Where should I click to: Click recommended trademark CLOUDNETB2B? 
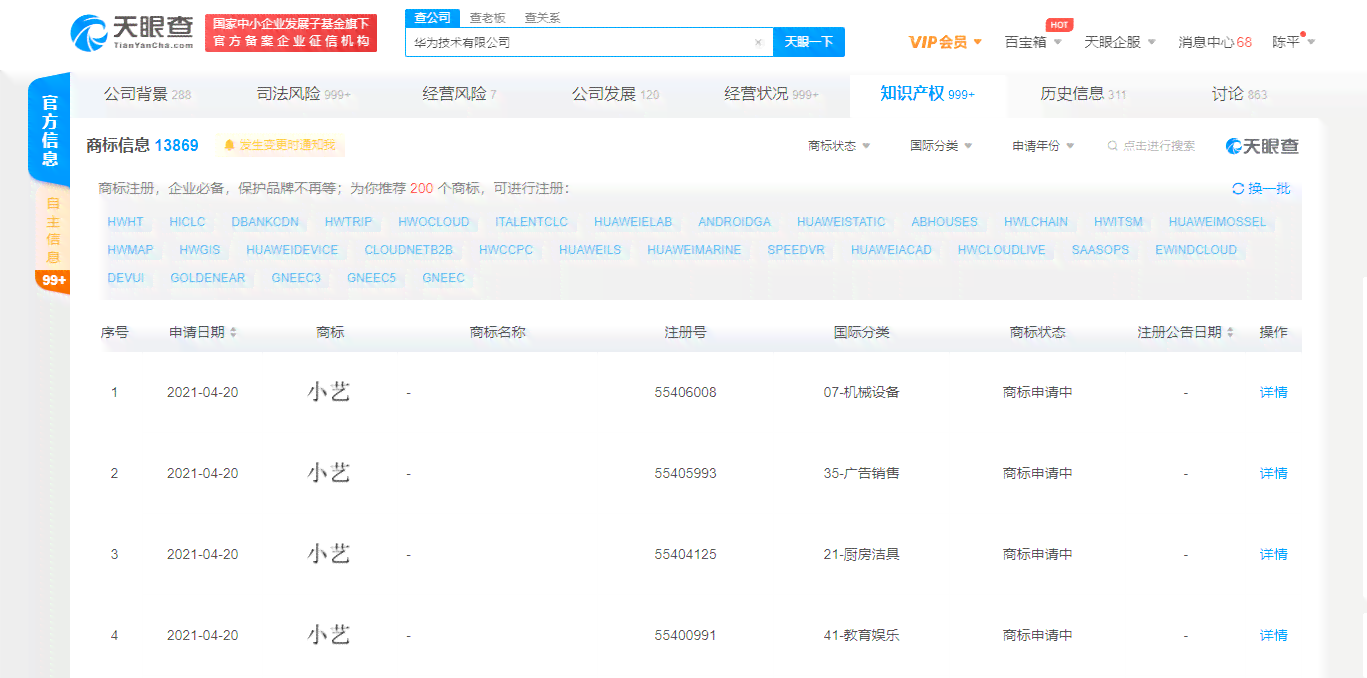click(x=408, y=250)
